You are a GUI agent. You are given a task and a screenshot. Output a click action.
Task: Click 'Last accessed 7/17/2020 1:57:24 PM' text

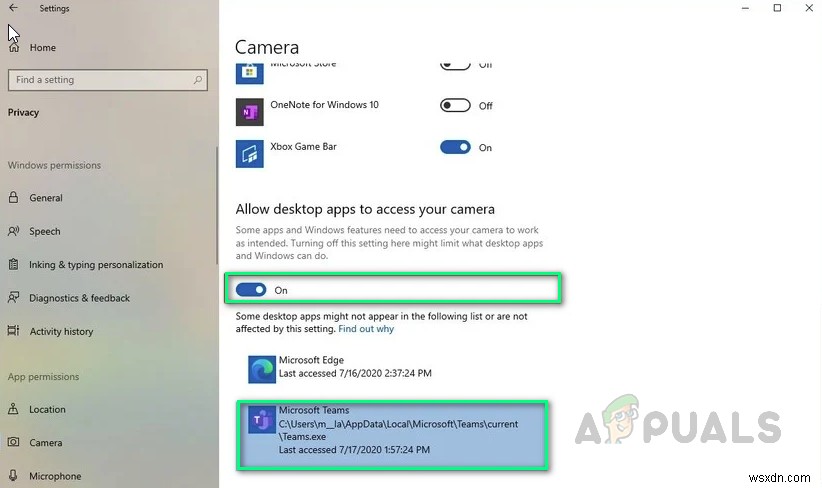(x=354, y=450)
